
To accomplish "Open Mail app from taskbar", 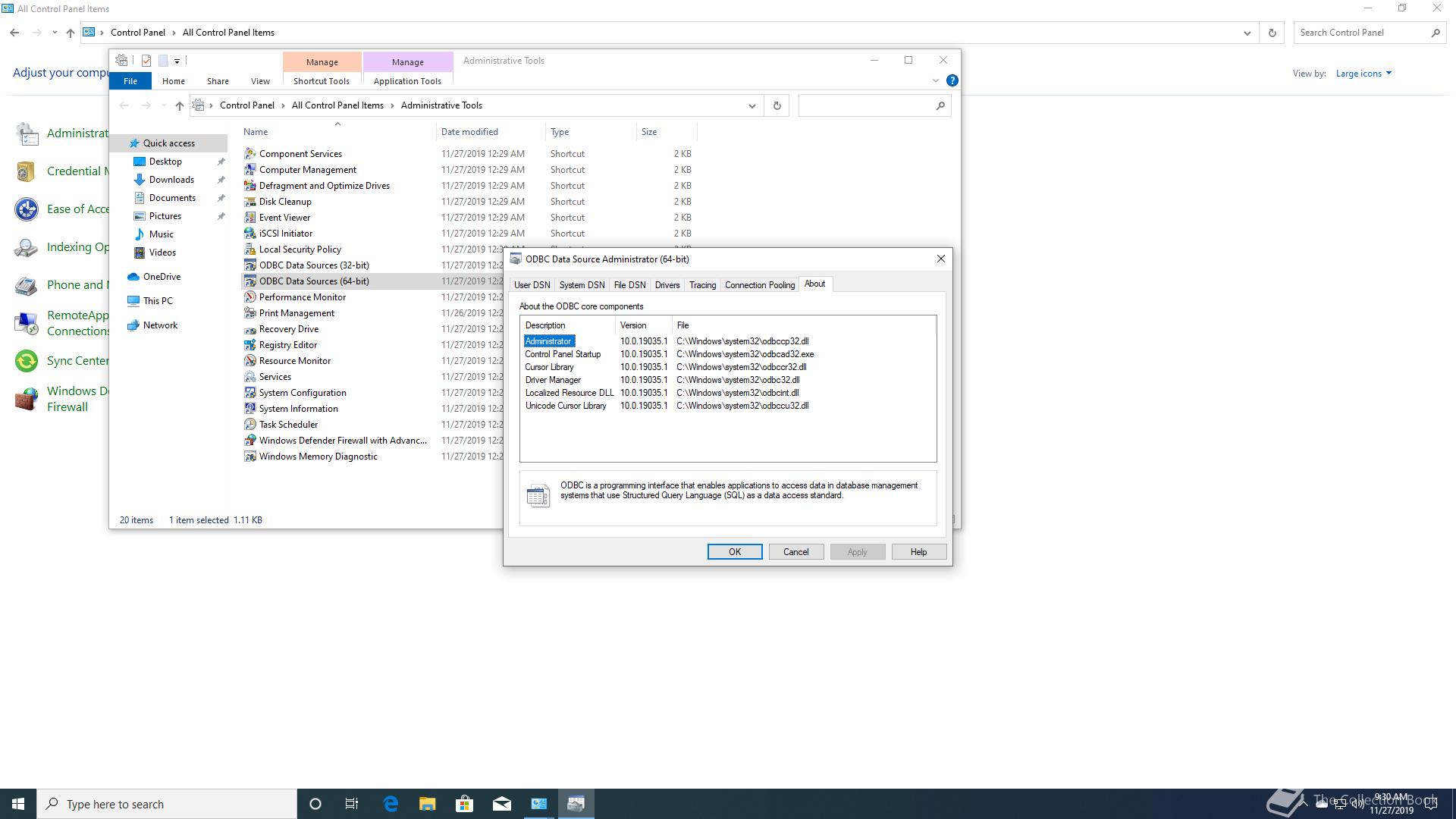I will pos(502,804).
